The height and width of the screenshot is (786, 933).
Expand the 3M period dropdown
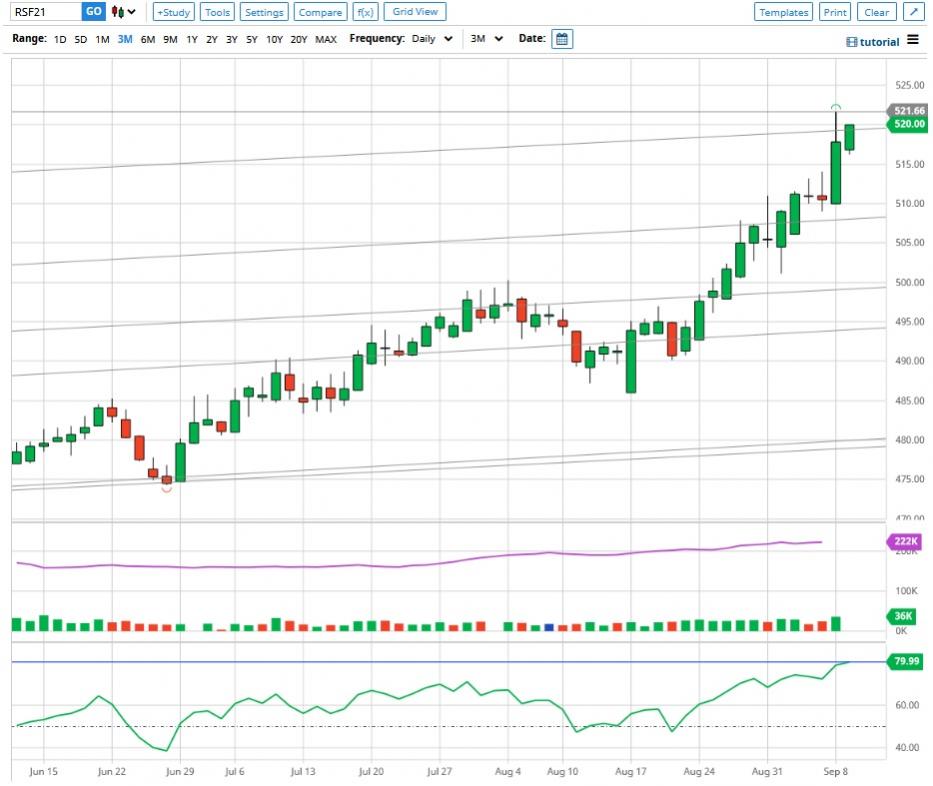tap(490, 39)
